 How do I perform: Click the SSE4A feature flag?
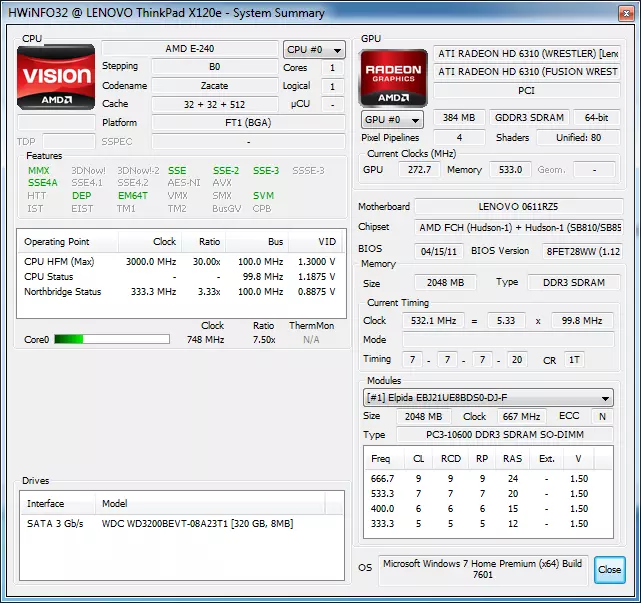[x=43, y=183]
